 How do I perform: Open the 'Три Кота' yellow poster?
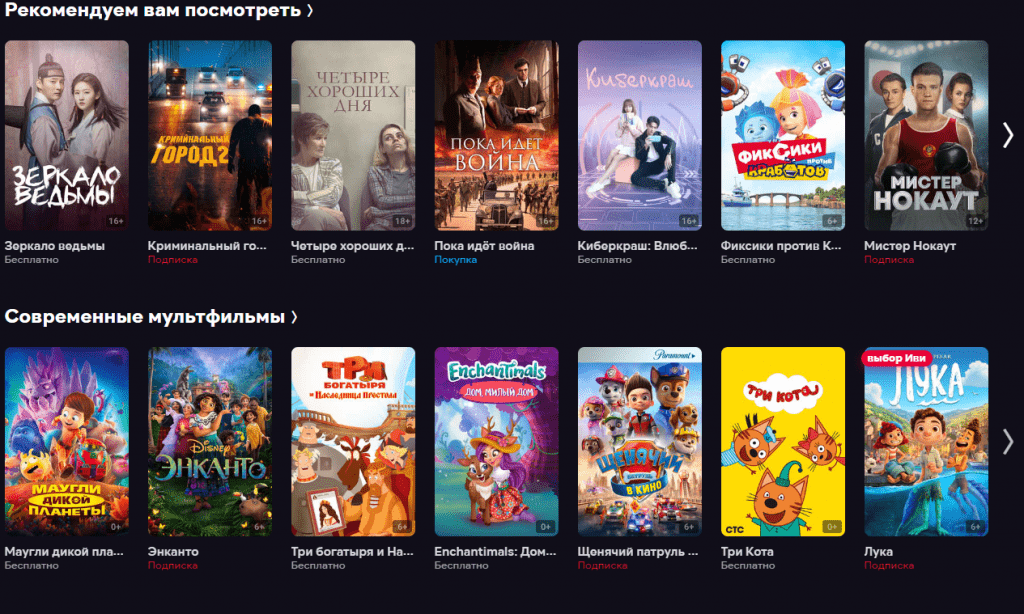783,442
